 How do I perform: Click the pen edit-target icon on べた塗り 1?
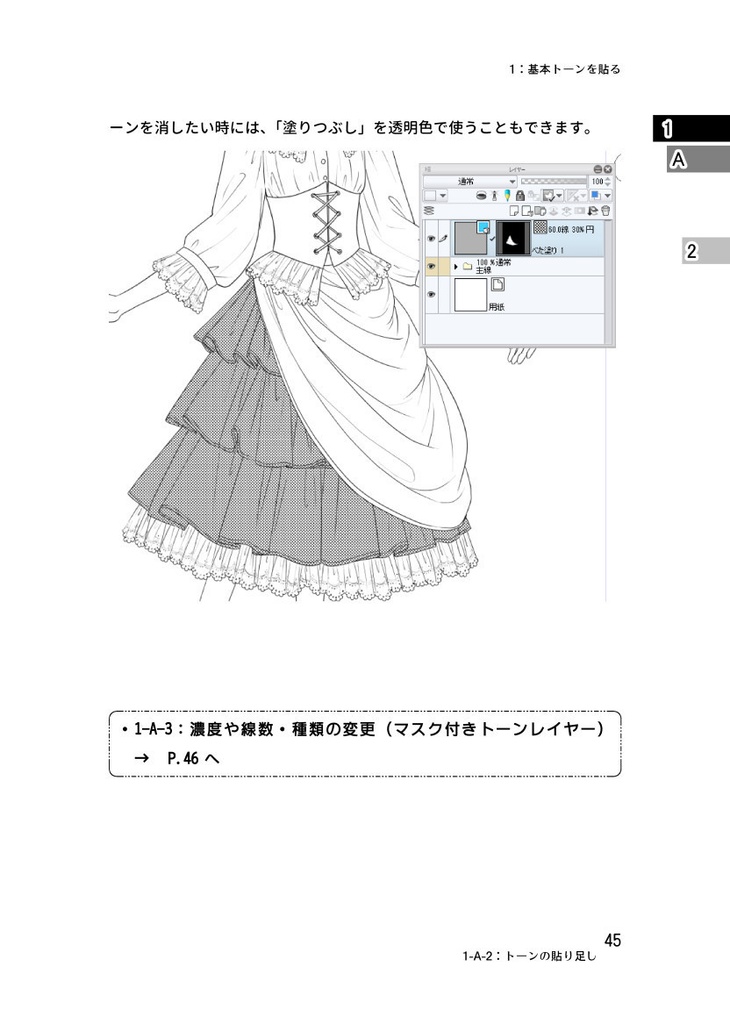(x=443, y=238)
